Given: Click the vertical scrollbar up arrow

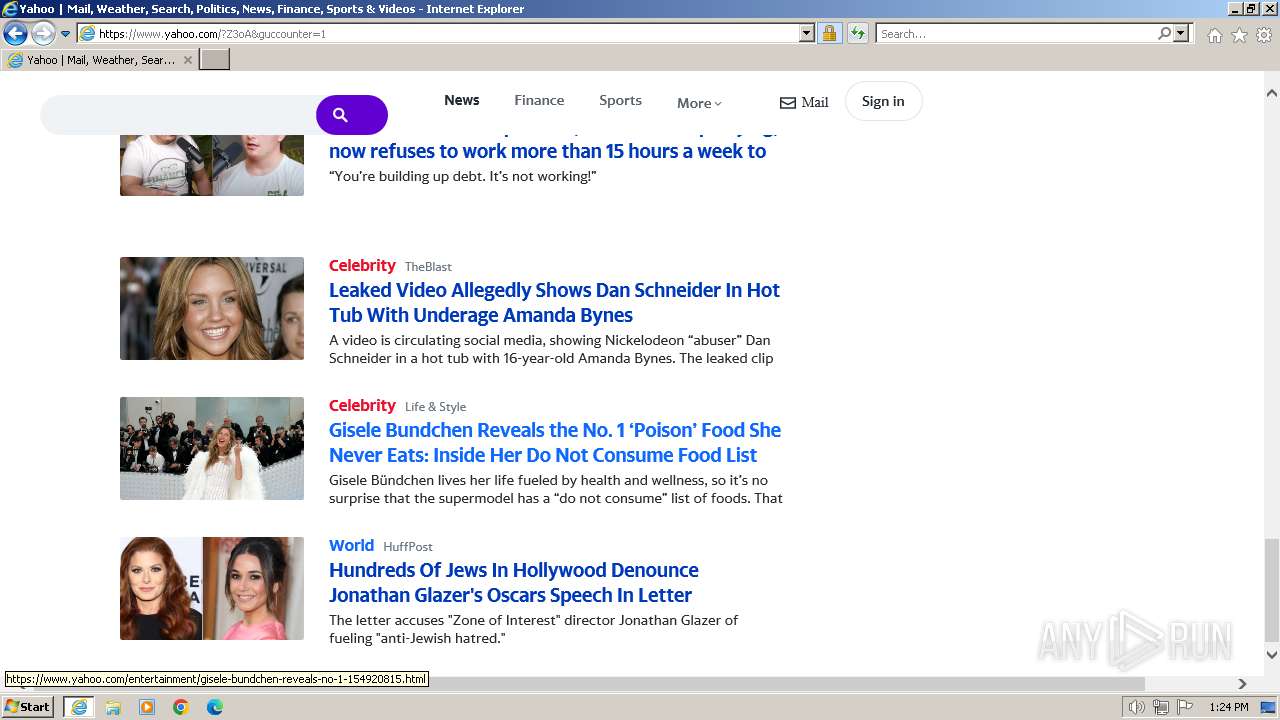Looking at the screenshot, I should tap(1271, 93).
